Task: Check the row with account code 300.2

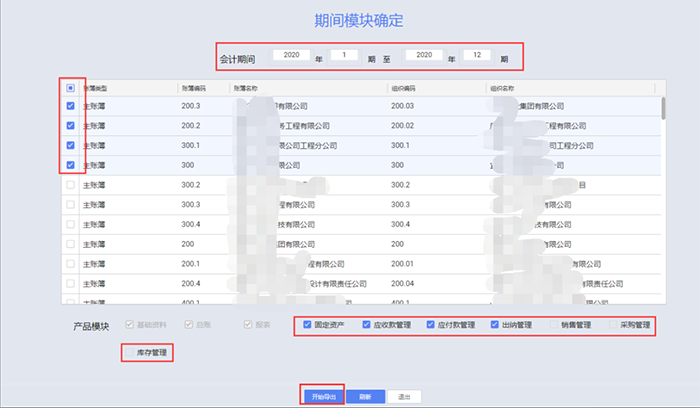Action: pyautogui.click(x=71, y=185)
